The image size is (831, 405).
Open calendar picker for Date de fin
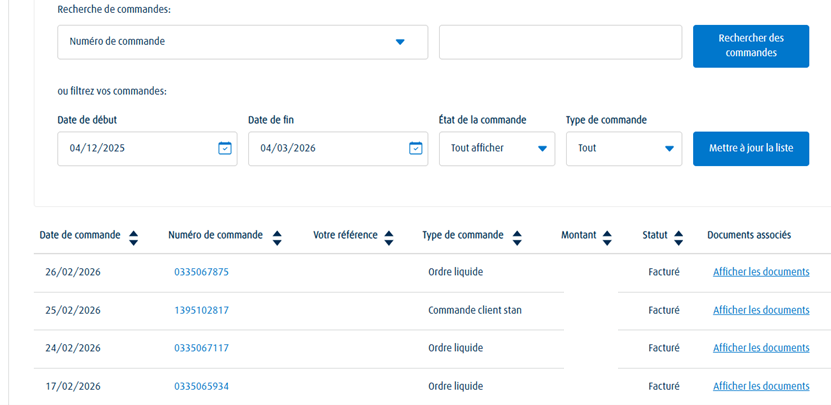416,148
